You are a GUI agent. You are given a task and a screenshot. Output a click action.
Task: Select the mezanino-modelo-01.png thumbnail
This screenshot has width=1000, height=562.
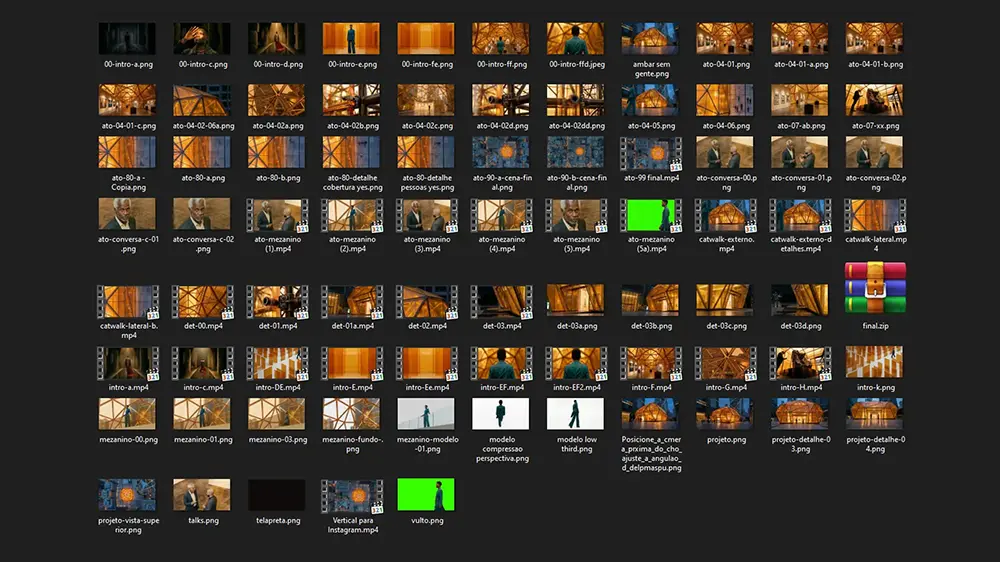pyautogui.click(x=426, y=414)
